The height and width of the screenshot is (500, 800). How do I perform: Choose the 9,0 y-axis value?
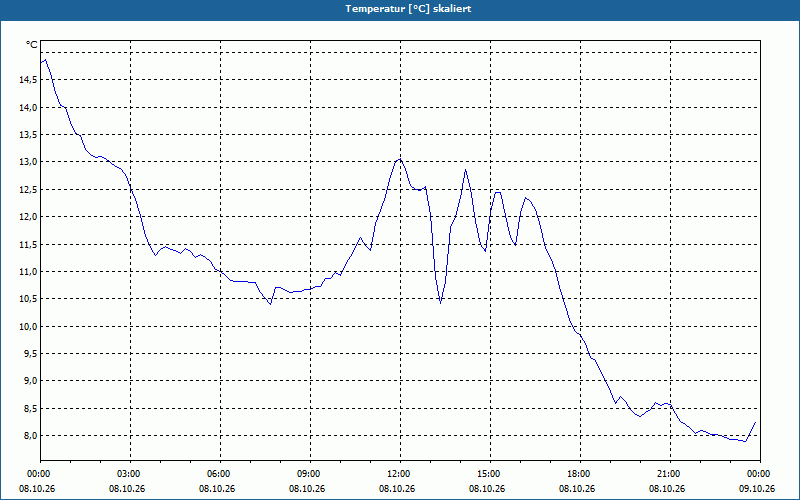[31, 381]
